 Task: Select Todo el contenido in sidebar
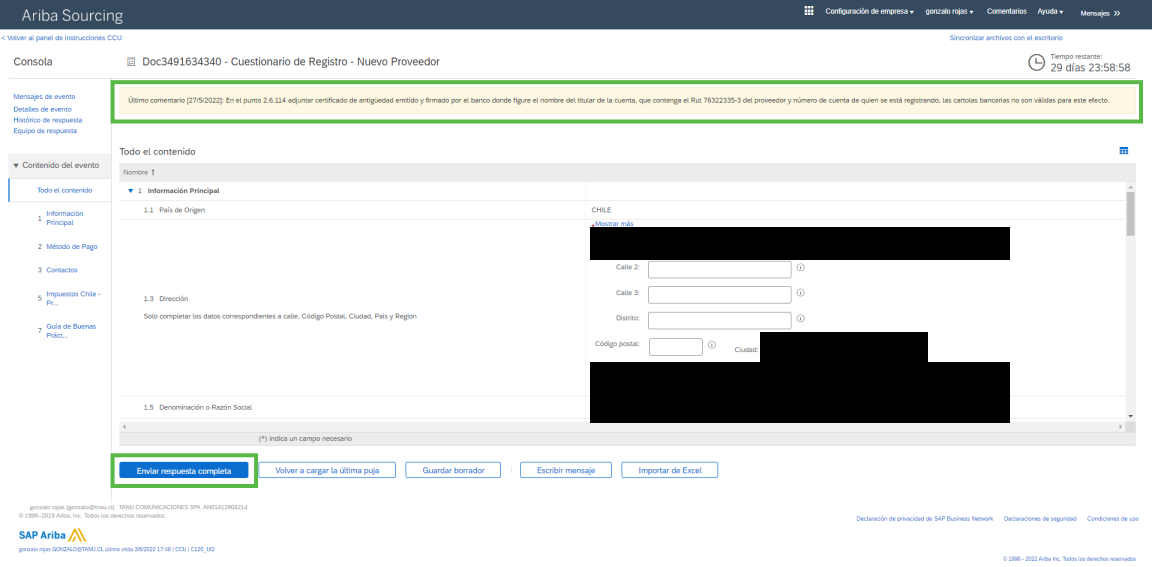pyautogui.click(x=65, y=190)
